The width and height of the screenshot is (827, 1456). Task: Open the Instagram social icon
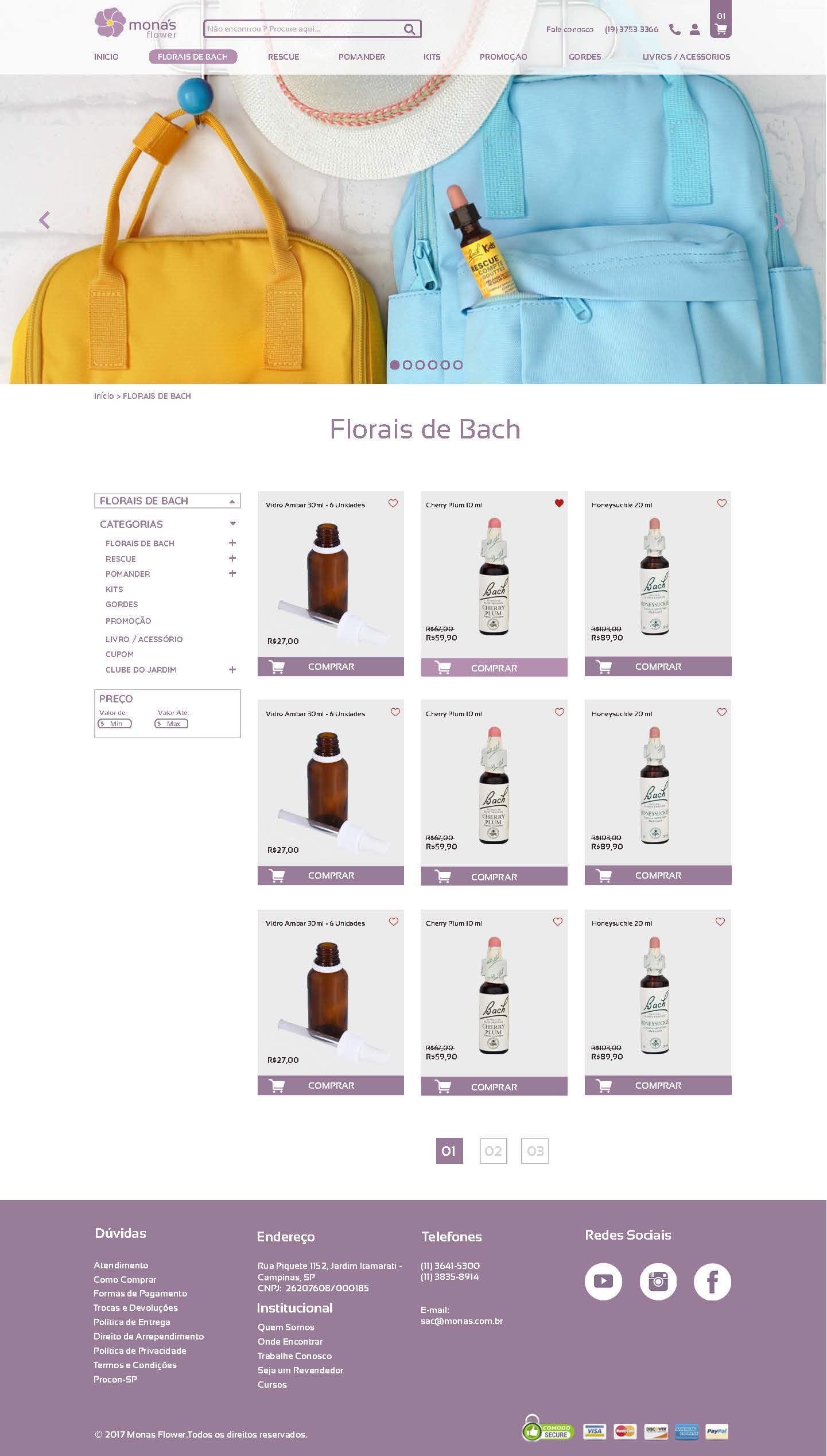pyautogui.click(x=658, y=1281)
